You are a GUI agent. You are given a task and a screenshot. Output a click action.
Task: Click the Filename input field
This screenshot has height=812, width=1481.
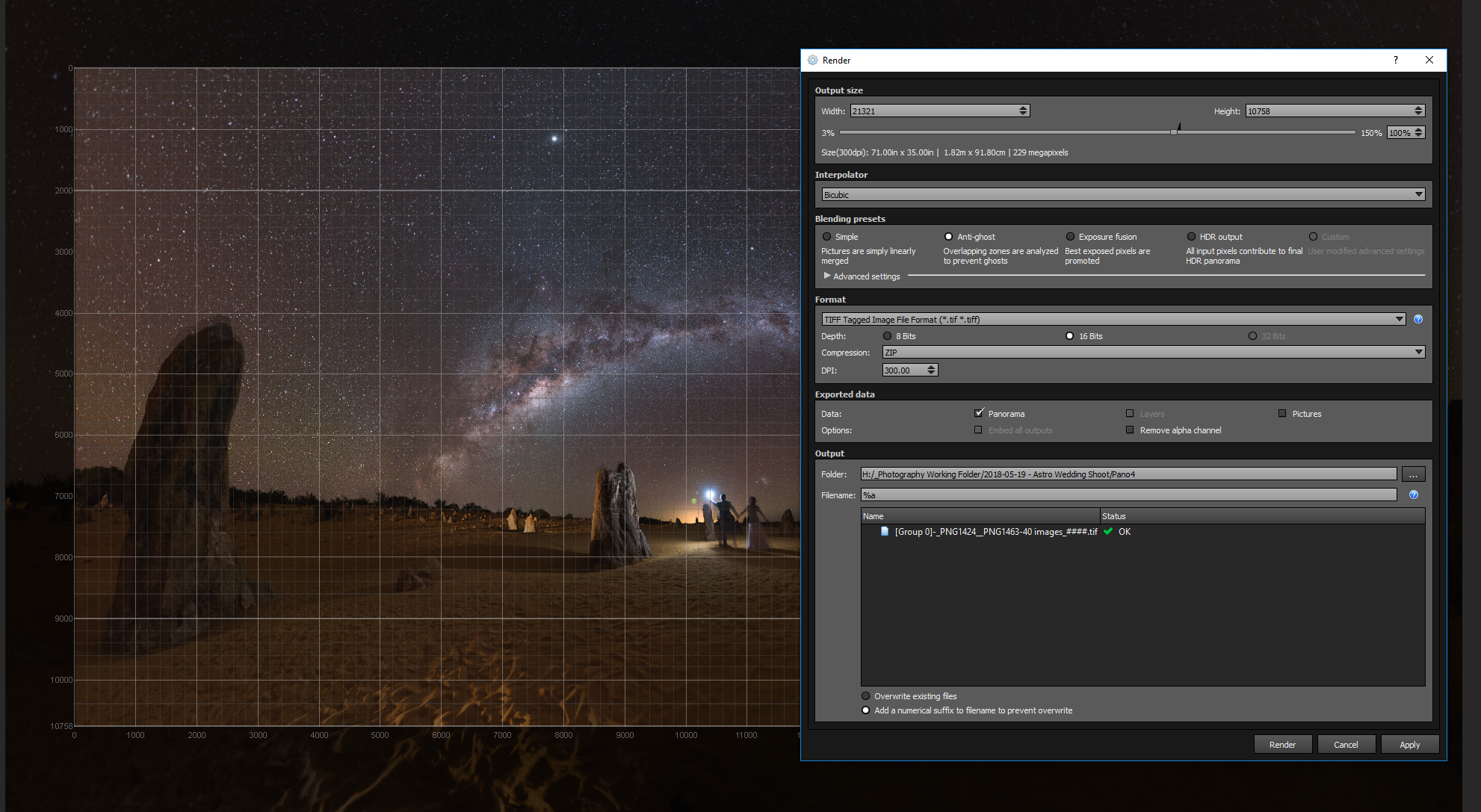coord(1128,495)
